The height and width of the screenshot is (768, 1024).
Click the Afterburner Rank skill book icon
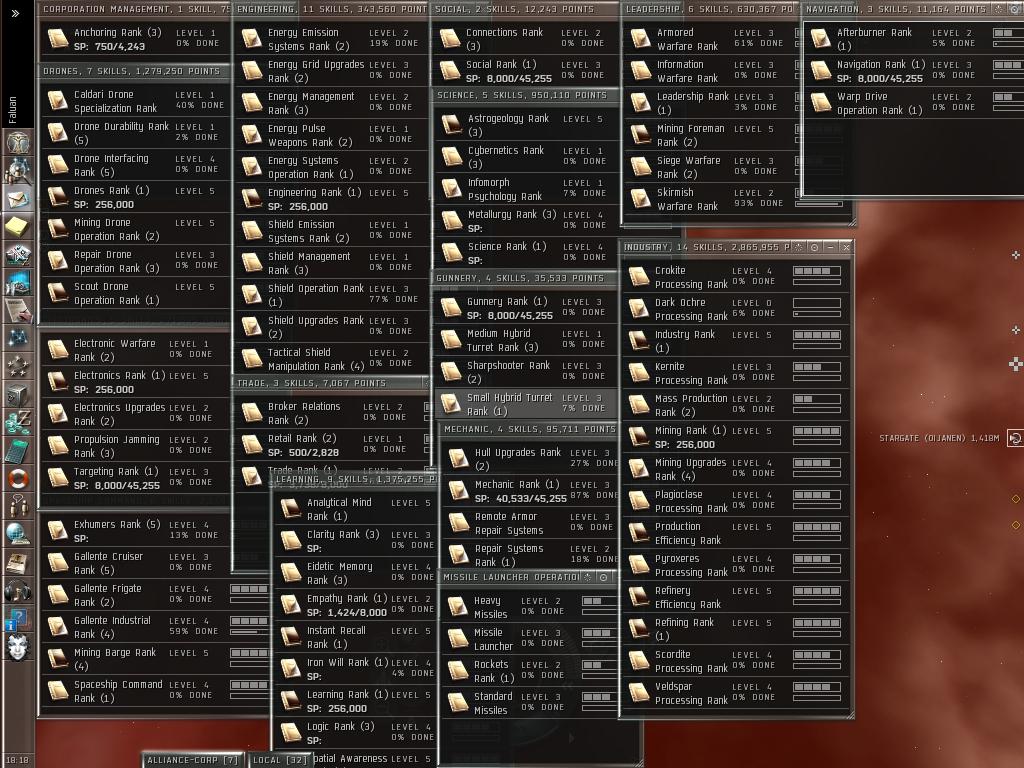pos(820,39)
